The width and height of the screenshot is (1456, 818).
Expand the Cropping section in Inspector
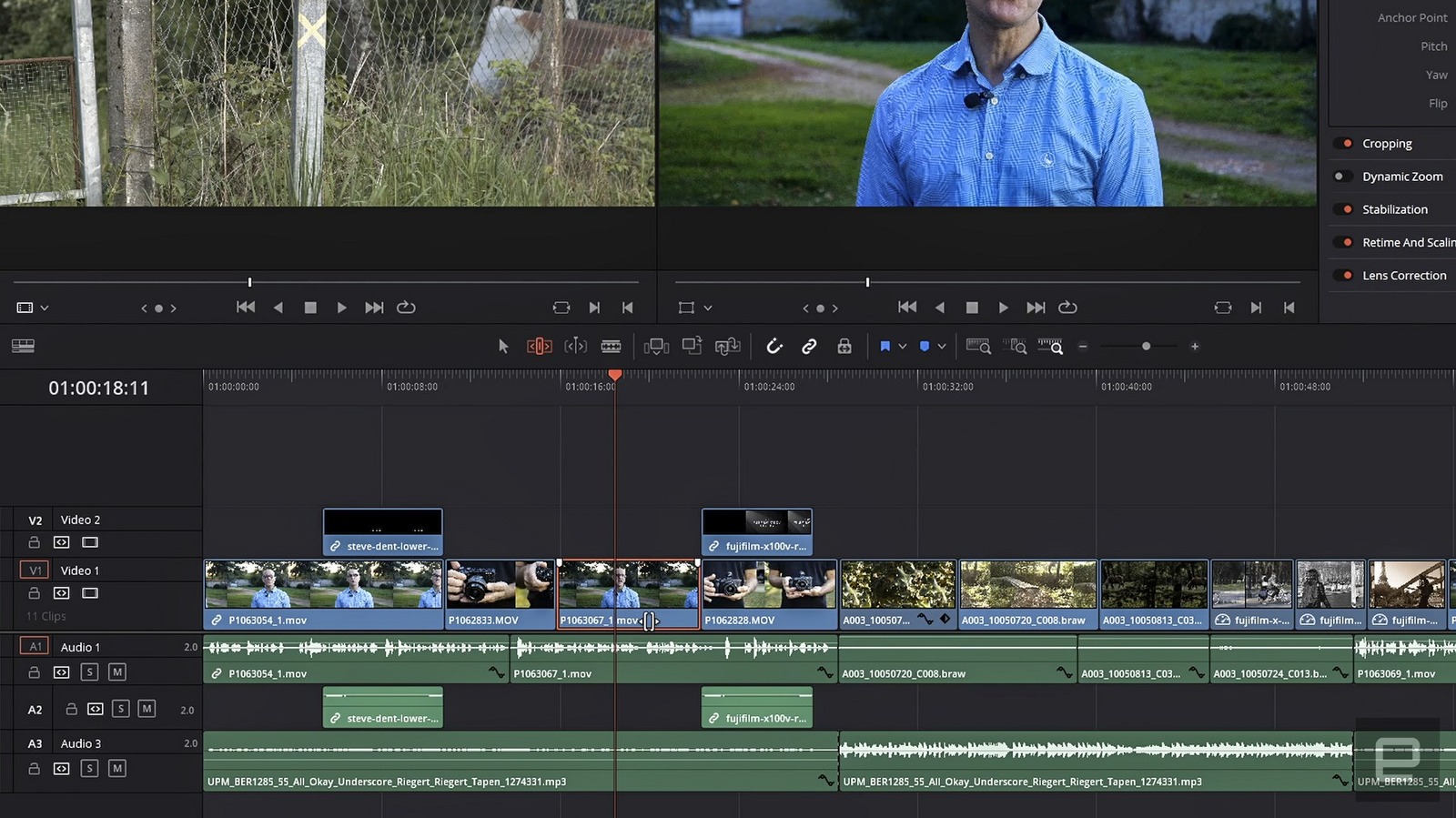pos(1387,144)
